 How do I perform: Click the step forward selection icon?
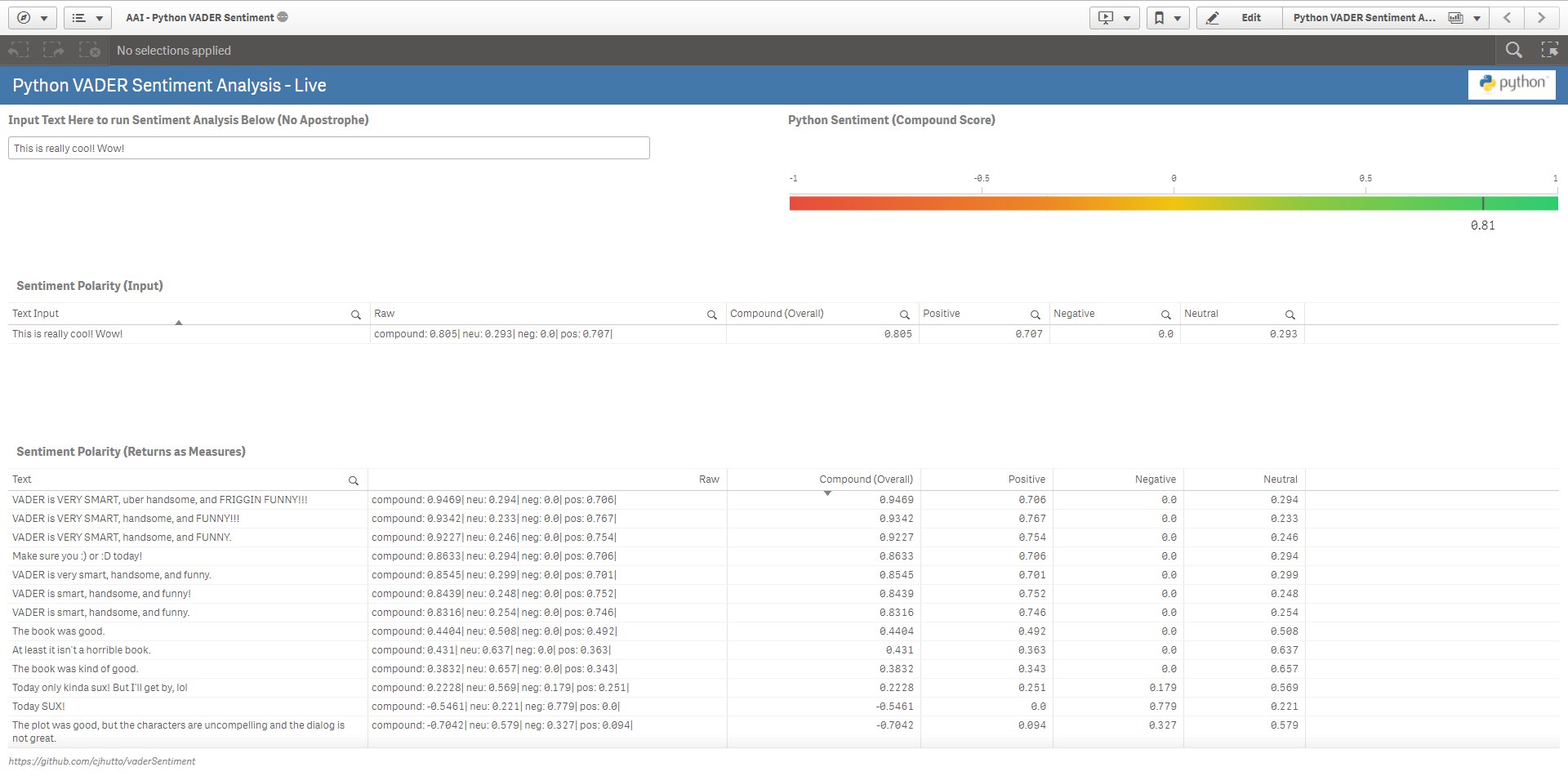click(x=54, y=51)
